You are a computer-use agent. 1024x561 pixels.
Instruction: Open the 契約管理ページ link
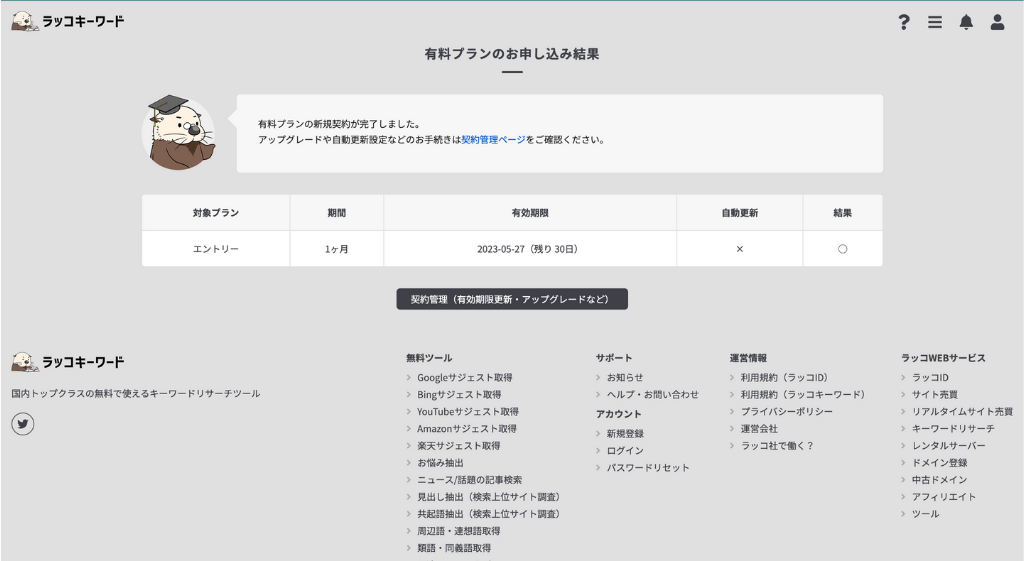[493, 140]
